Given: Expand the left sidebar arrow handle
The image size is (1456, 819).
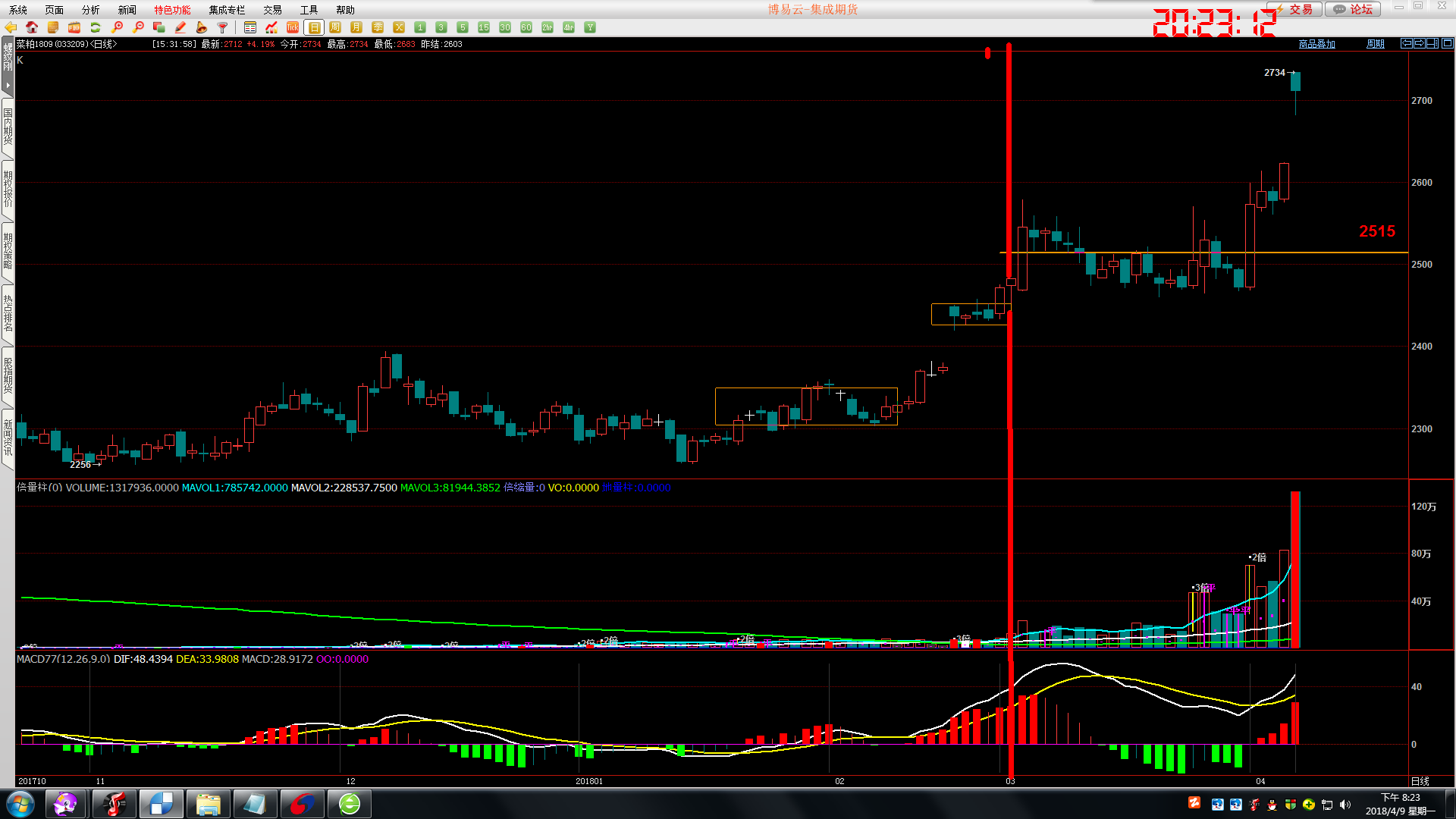Looking at the screenshot, I should point(8,85).
